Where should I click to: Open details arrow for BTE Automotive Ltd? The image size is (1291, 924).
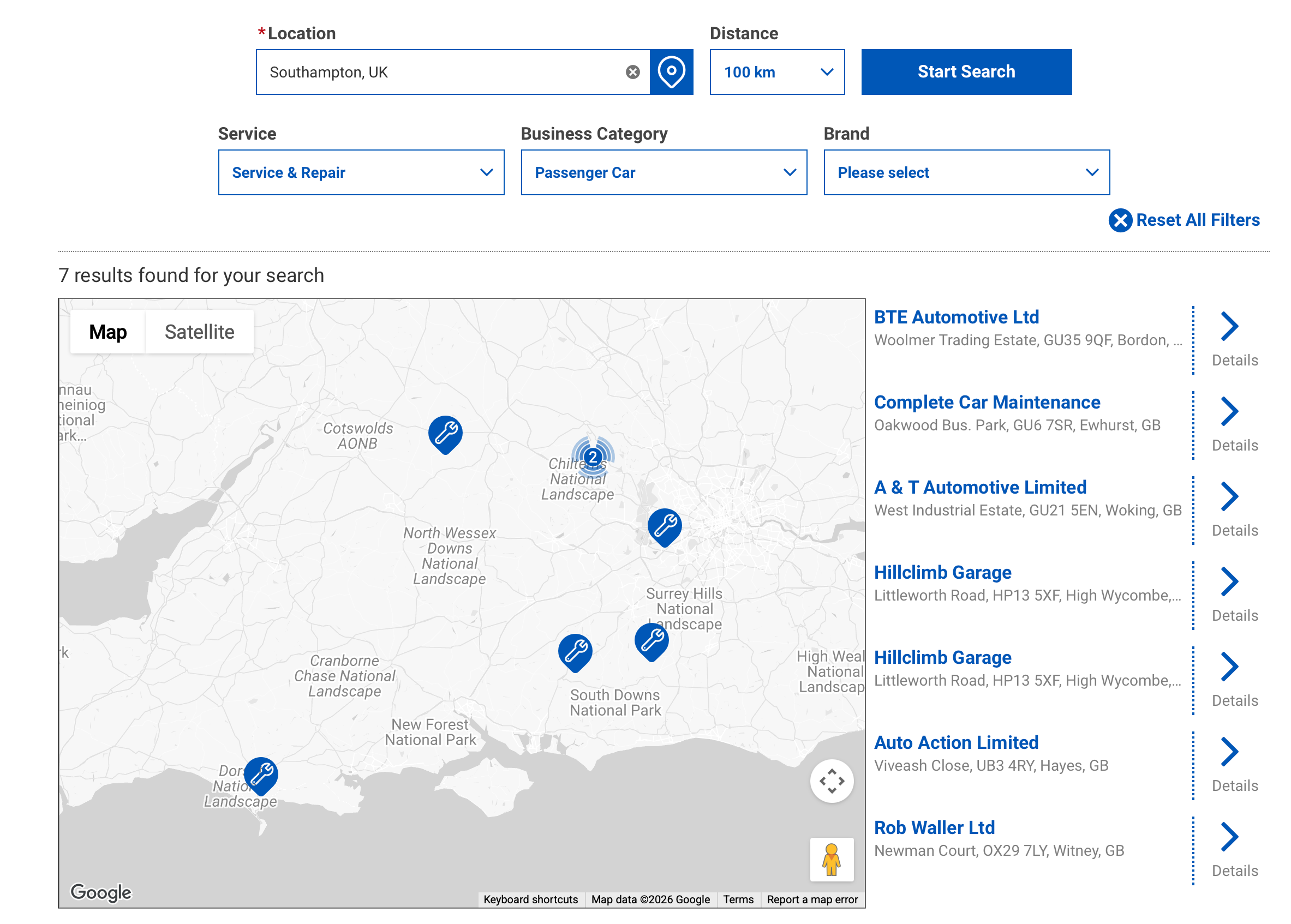[x=1229, y=327]
